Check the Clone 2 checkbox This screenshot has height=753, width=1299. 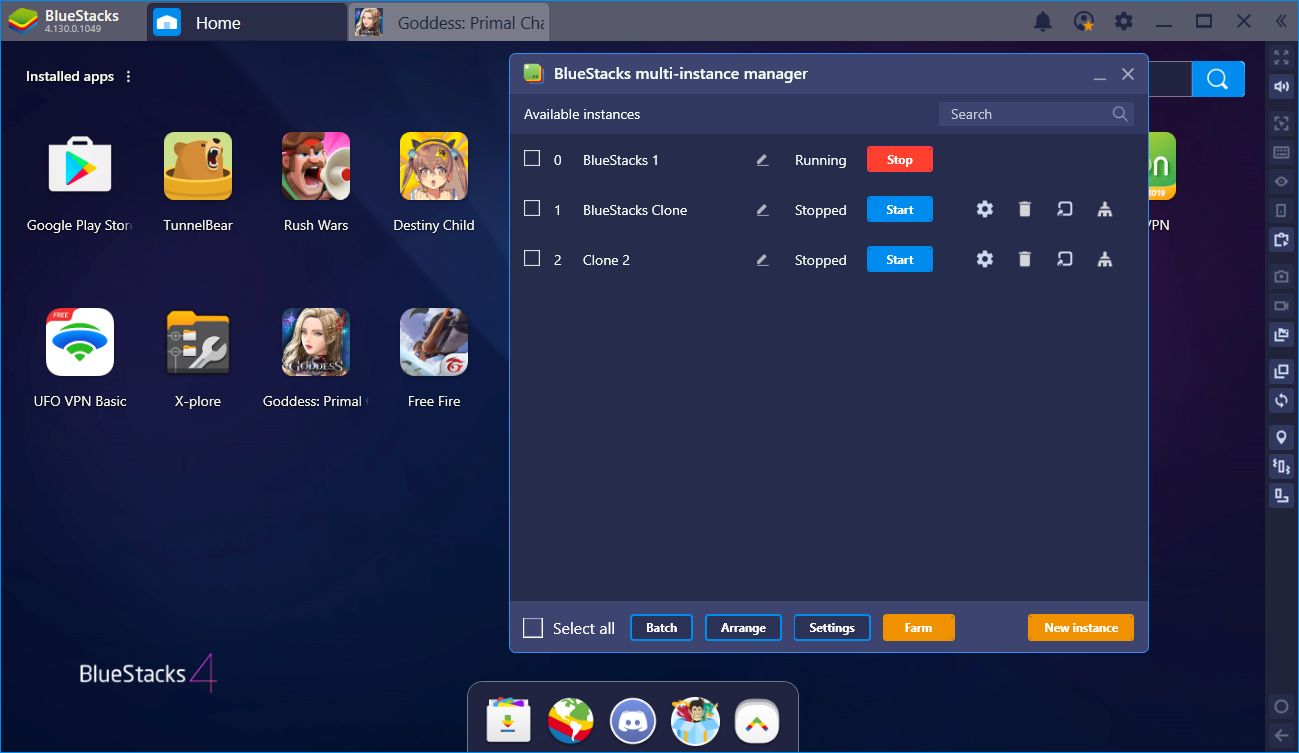coord(532,258)
